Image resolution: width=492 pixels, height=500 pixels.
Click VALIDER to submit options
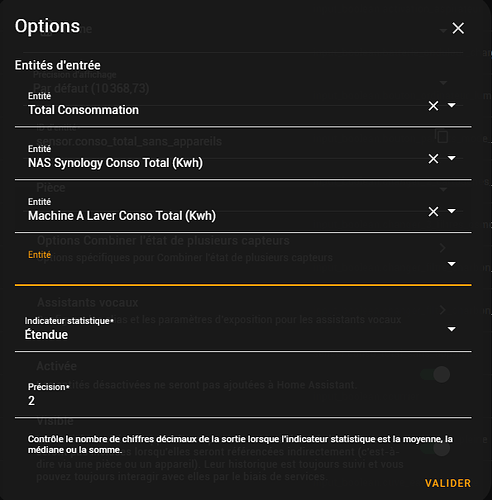click(x=448, y=483)
